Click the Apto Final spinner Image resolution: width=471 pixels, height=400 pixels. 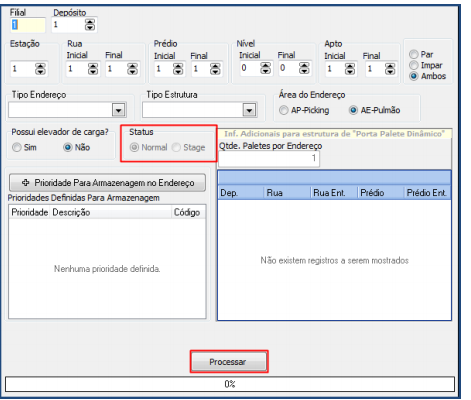390,69
